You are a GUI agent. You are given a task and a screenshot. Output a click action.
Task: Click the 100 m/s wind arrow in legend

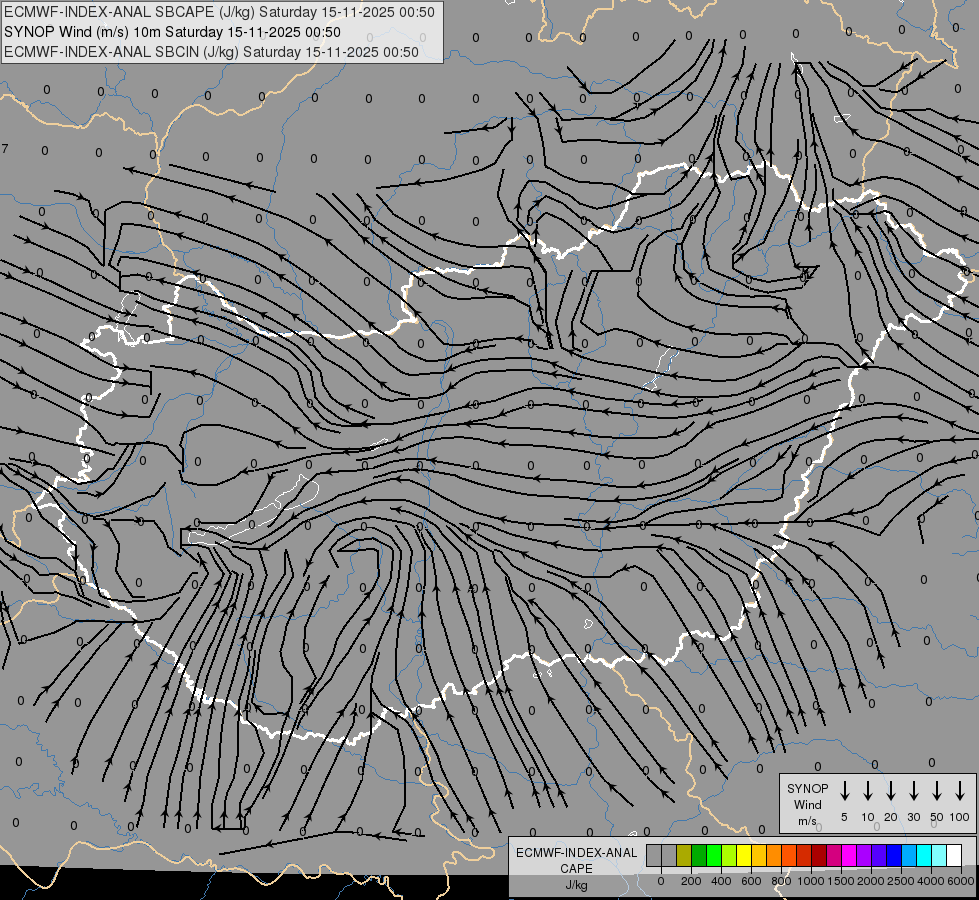click(960, 791)
